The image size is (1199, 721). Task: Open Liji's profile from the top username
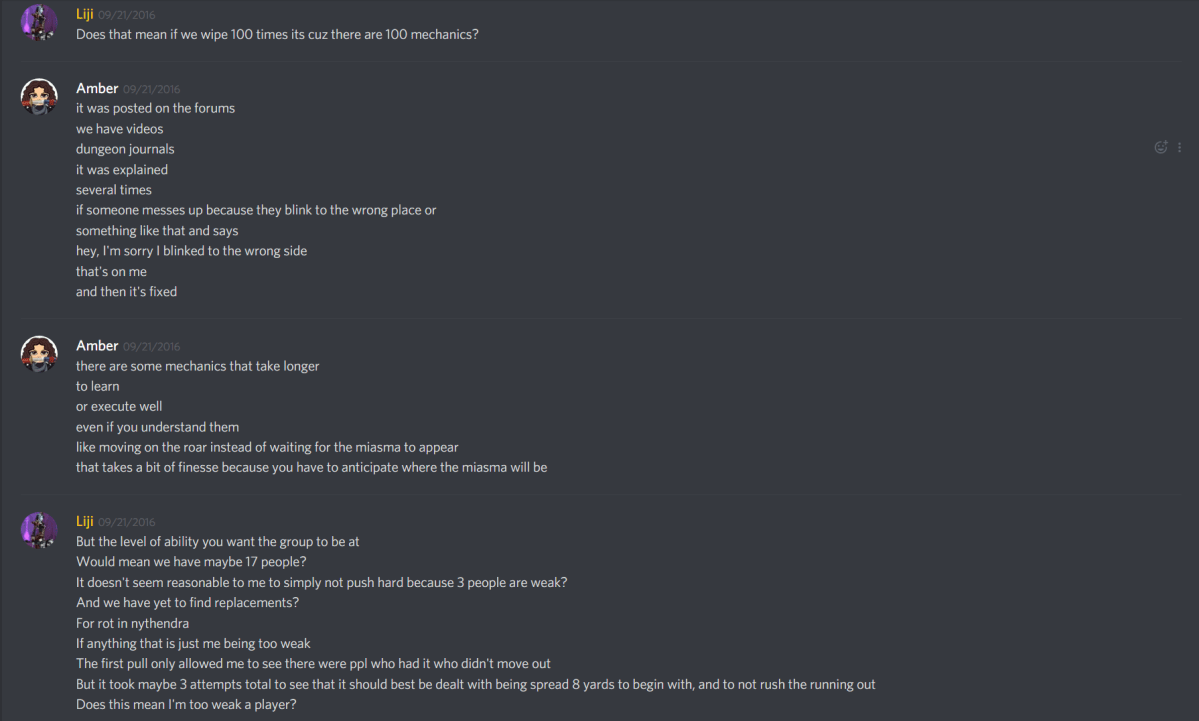pyautogui.click(x=85, y=13)
